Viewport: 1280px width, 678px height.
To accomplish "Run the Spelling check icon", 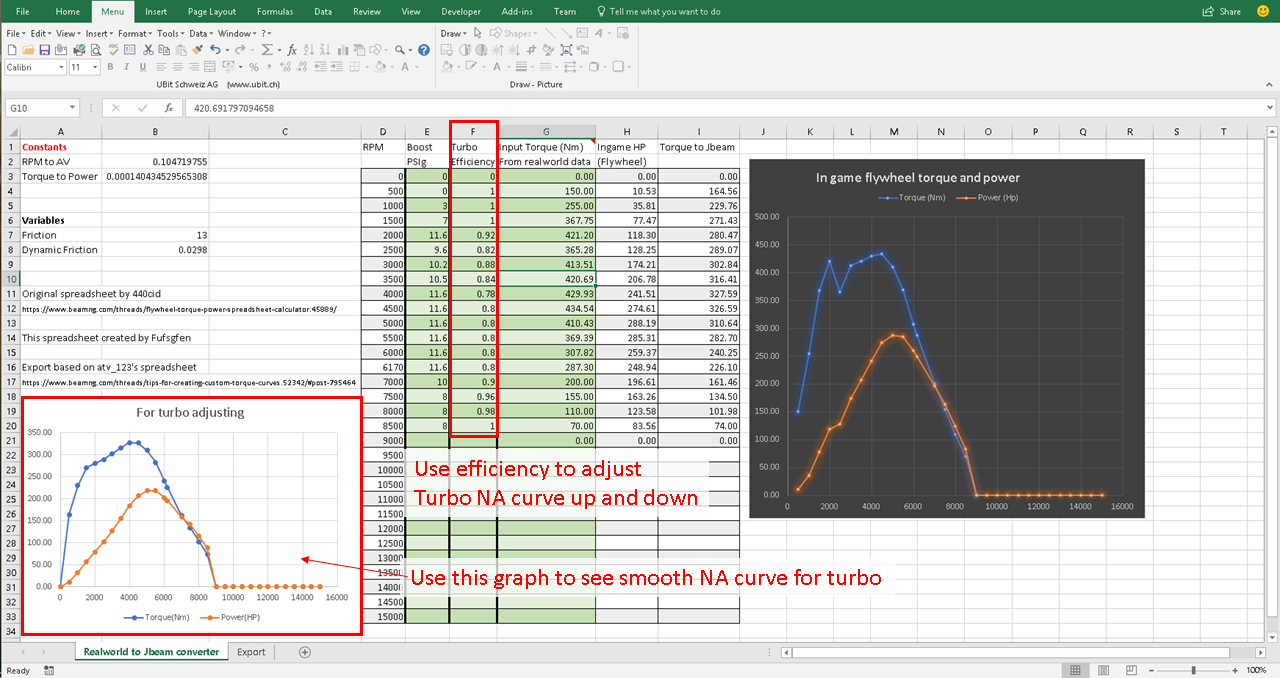I will 113,49.
